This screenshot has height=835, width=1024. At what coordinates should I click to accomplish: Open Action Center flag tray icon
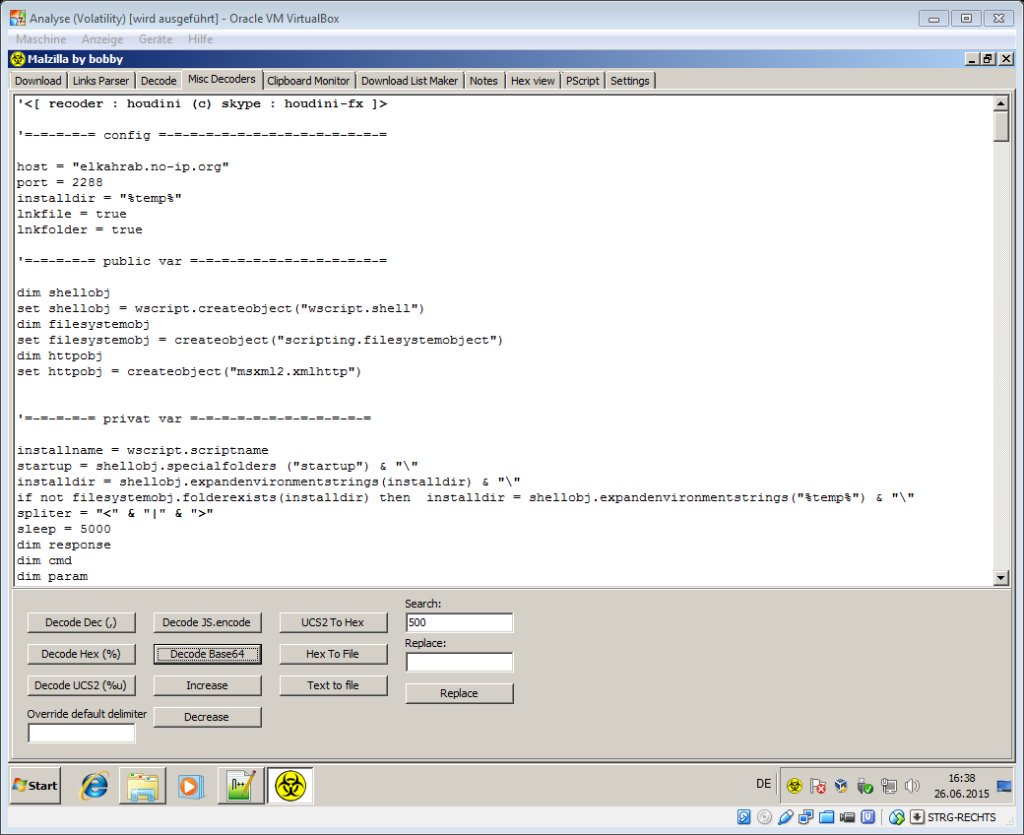tap(818, 785)
